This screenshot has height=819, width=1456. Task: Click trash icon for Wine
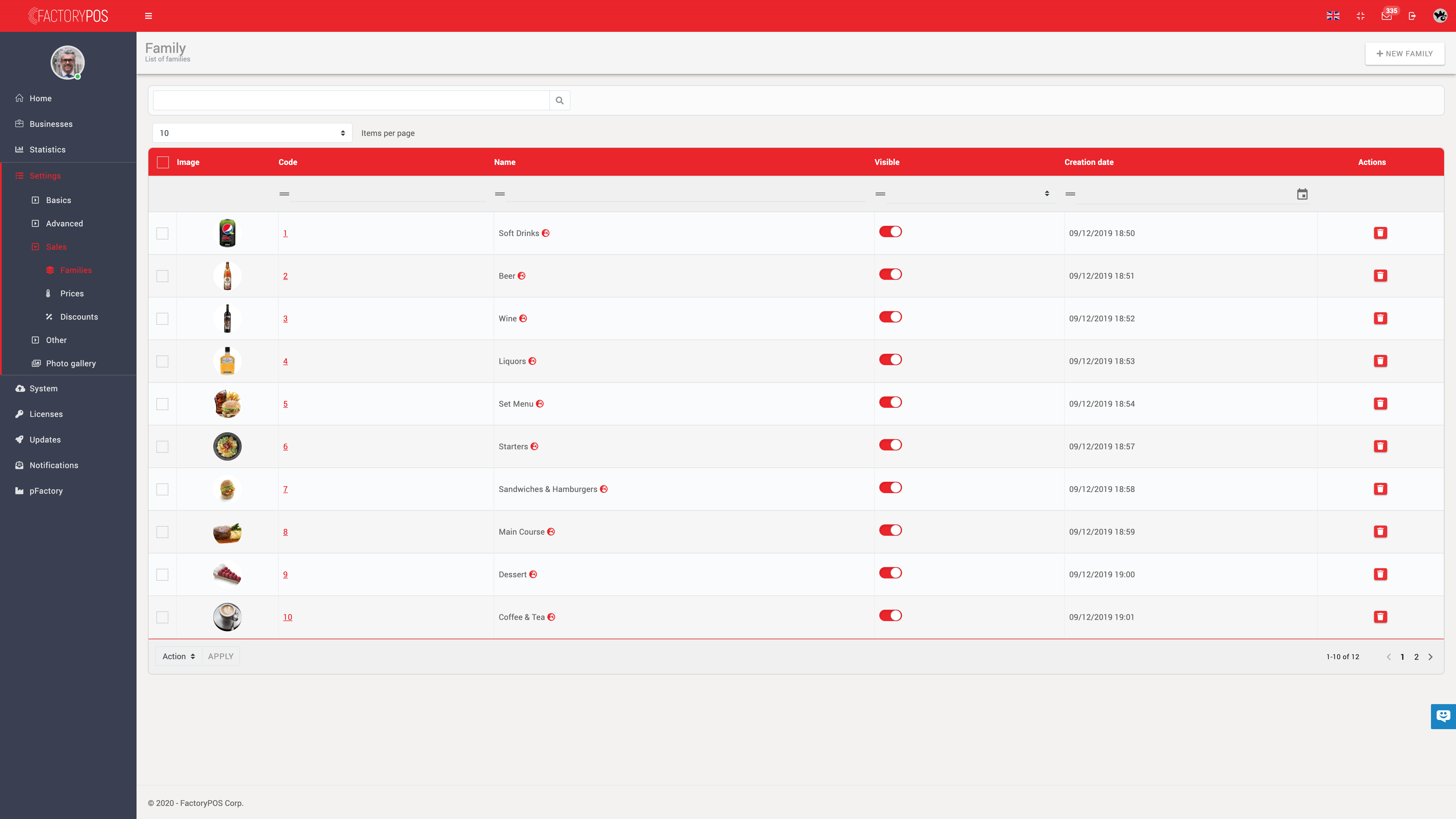click(1380, 318)
